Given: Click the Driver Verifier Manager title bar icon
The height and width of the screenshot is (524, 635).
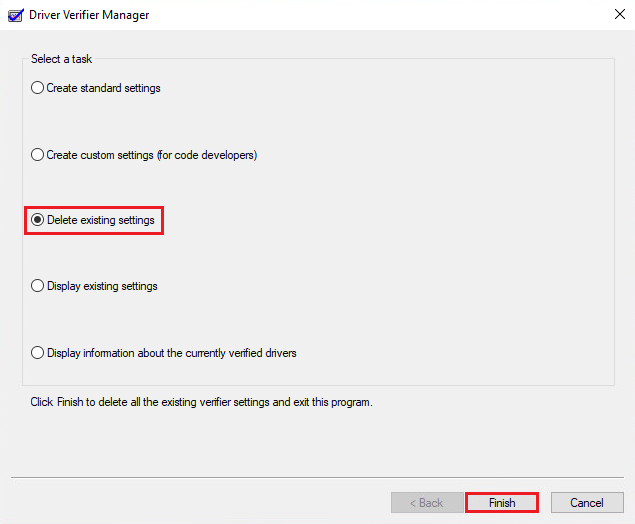Looking at the screenshot, I should pyautogui.click(x=16, y=15).
